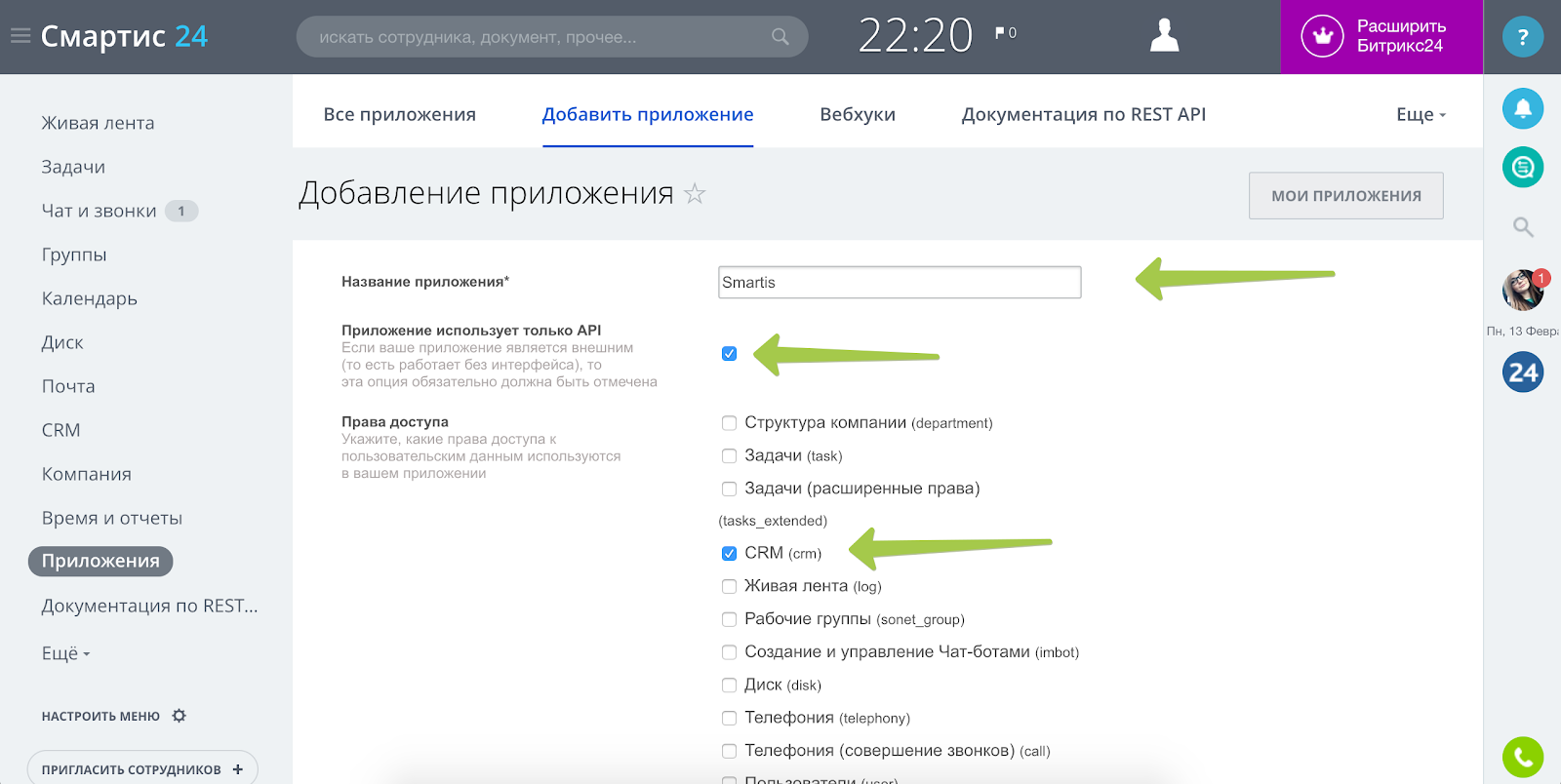Click the Название приложения input field
This screenshot has height=784, width=1561.
coord(899,282)
